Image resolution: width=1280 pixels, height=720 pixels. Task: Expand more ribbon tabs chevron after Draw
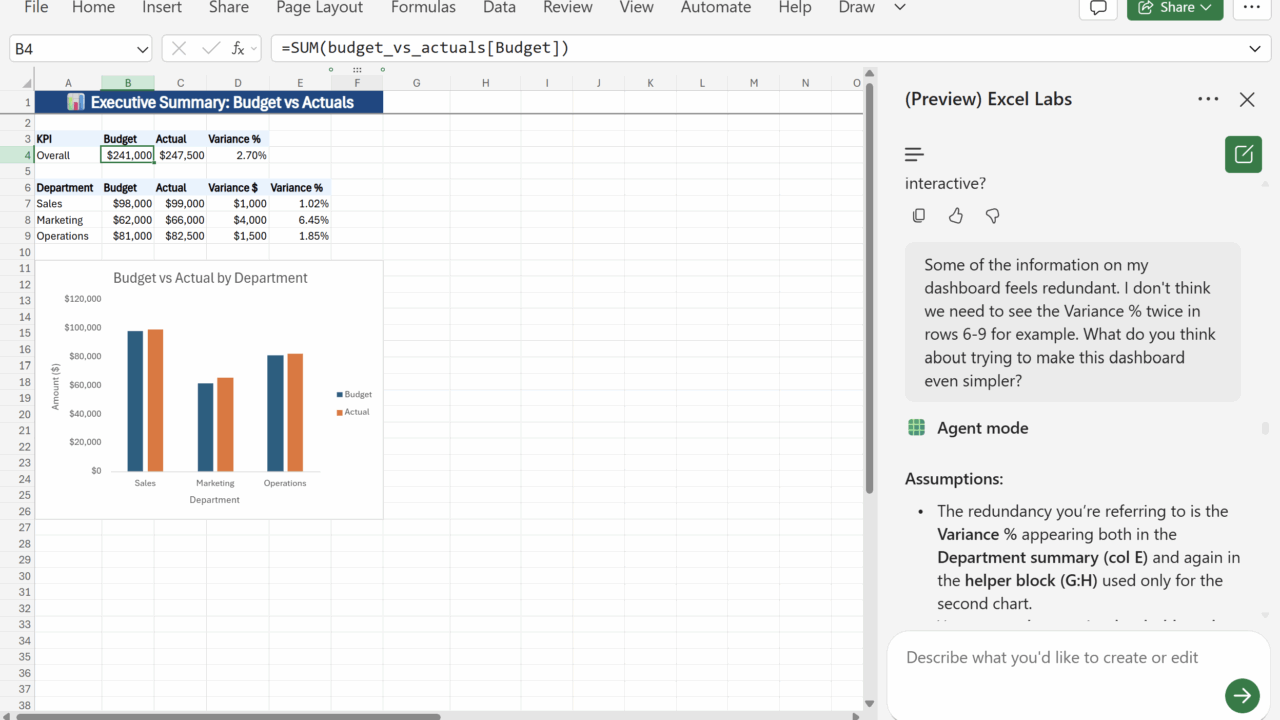(899, 8)
